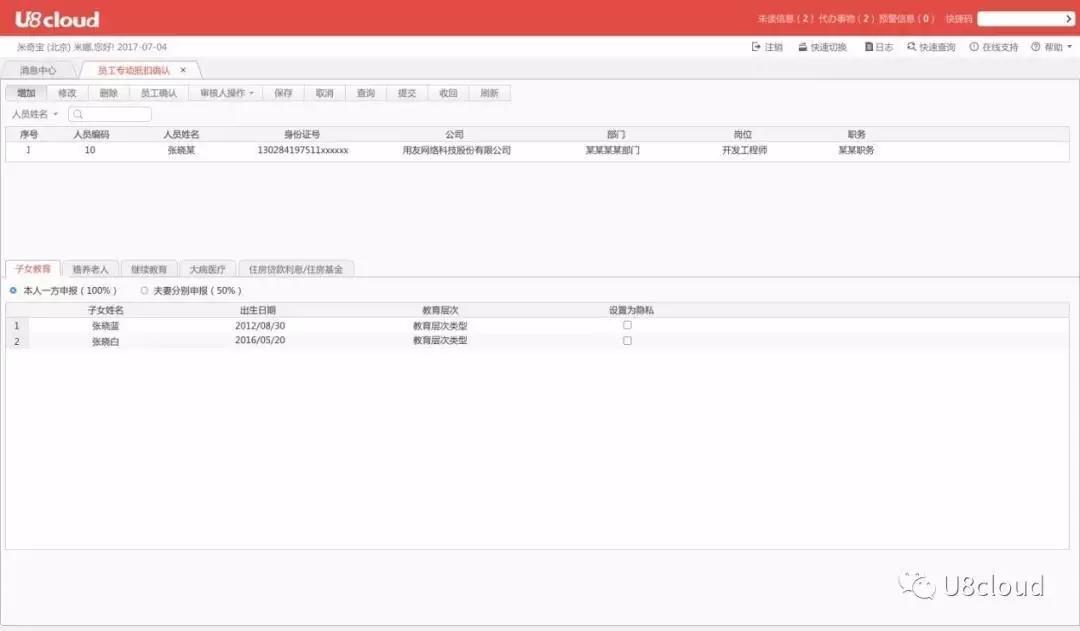Open the 人员姓名 search field selector
The image size is (1080, 631).
click(x=34, y=114)
